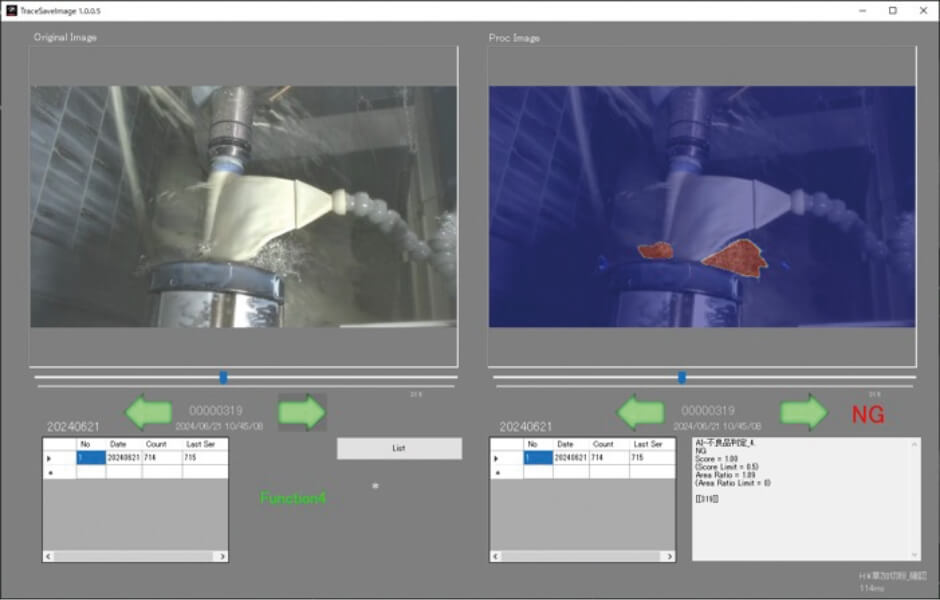
Task: Click the row selector arrow in the left grid
Action: 48,458
